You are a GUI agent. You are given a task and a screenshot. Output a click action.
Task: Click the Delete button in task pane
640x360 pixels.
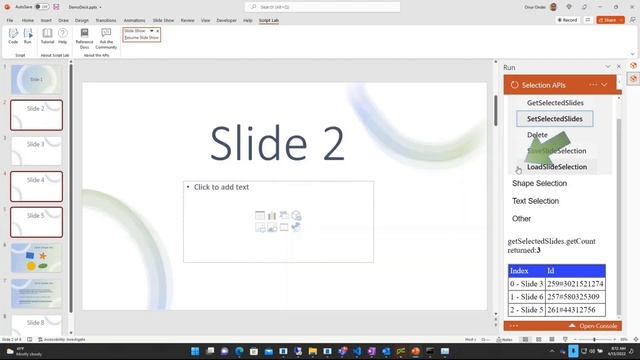click(537, 135)
